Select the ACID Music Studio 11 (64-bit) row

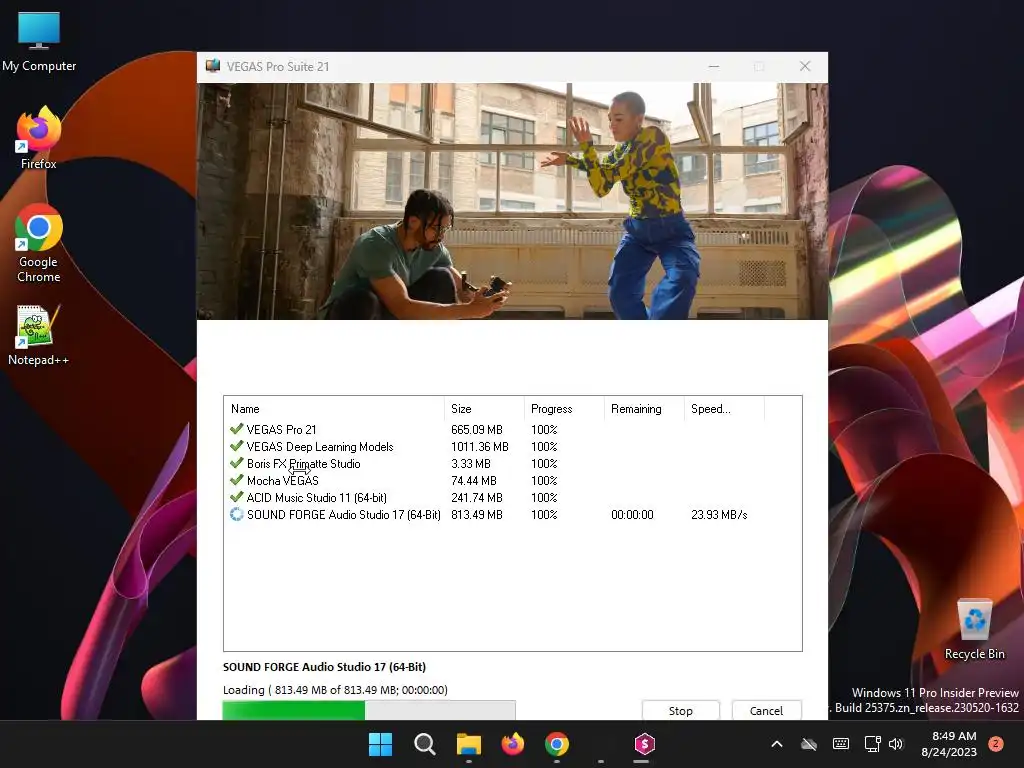click(x=513, y=498)
